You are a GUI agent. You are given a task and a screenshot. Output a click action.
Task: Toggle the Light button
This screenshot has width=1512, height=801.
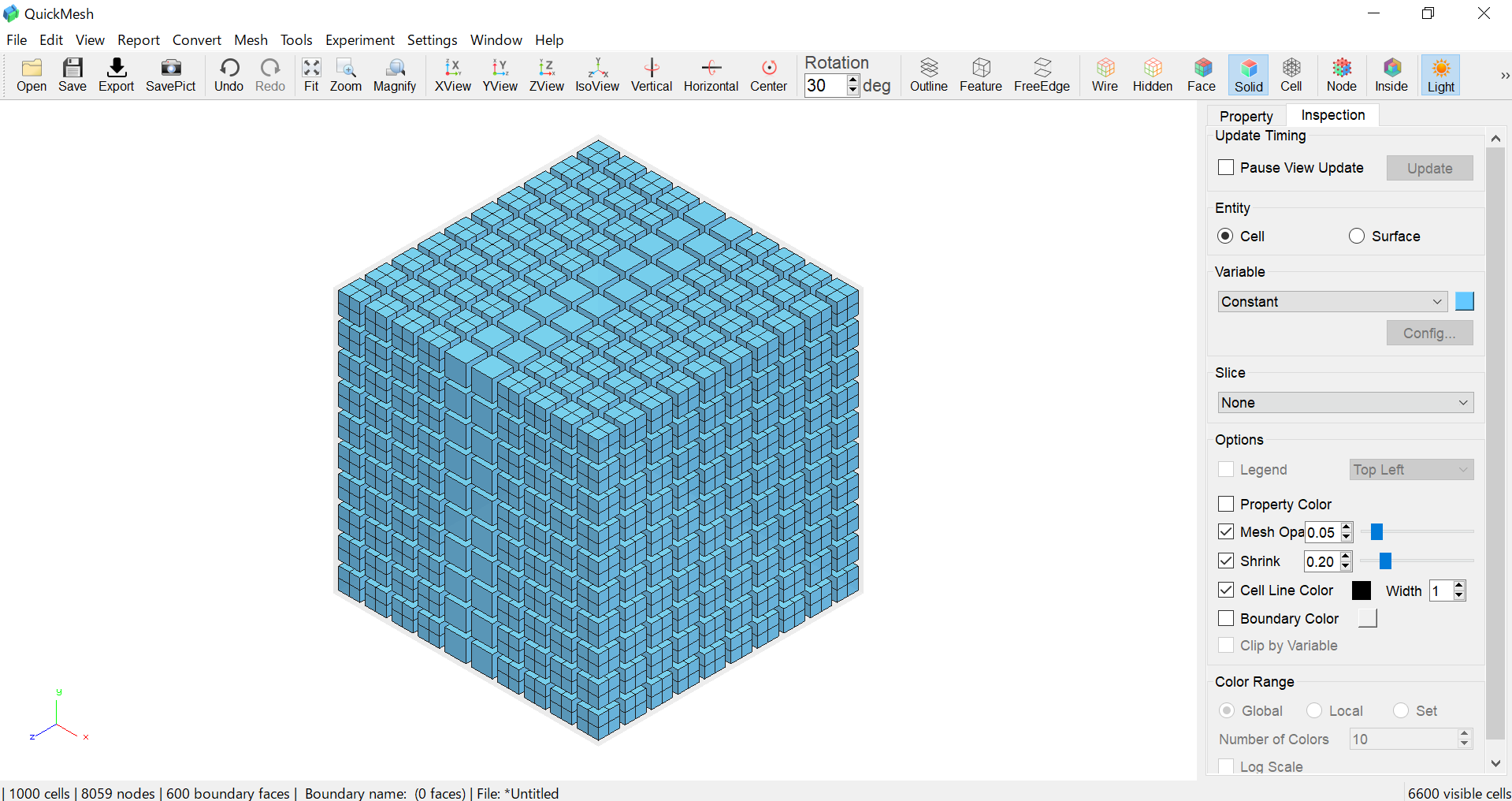tap(1441, 76)
